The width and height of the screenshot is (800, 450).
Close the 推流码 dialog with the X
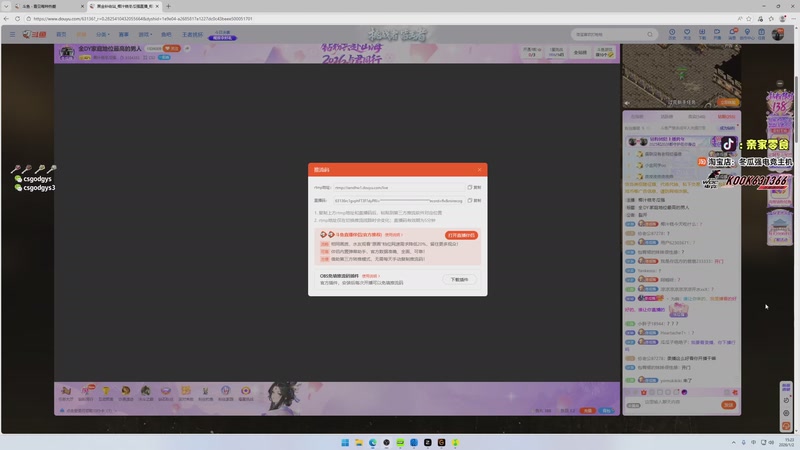pos(479,170)
